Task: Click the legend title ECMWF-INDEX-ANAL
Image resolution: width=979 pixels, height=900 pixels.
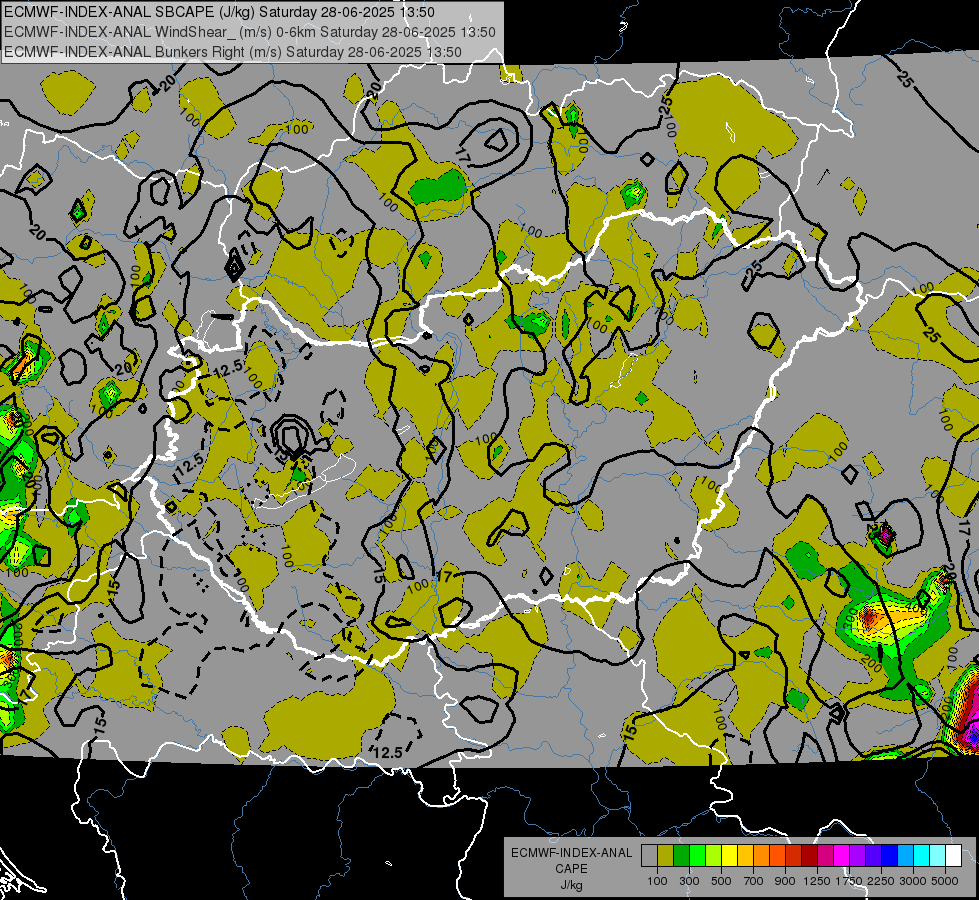Action: 571,853
